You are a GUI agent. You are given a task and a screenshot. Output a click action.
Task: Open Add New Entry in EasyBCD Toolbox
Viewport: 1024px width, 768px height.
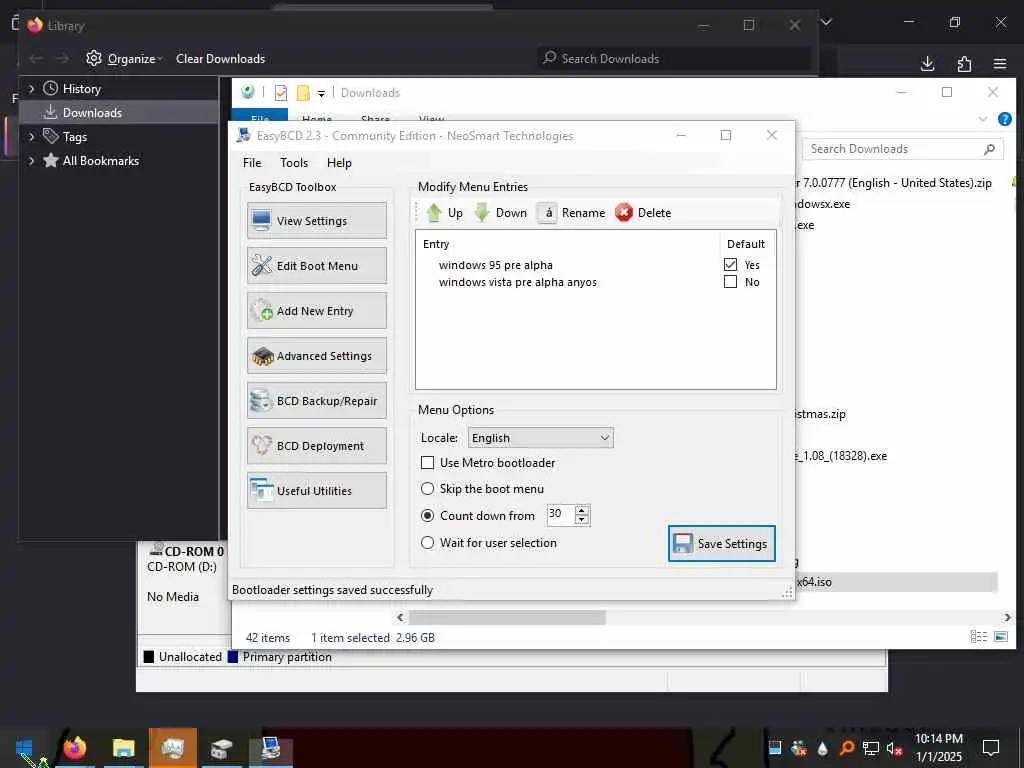coord(317,311)
